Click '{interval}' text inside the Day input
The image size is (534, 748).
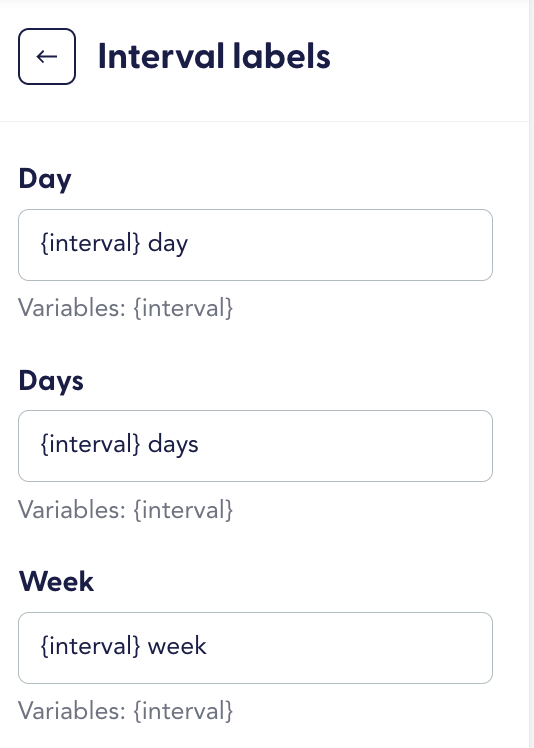click(x=90, y=243)
